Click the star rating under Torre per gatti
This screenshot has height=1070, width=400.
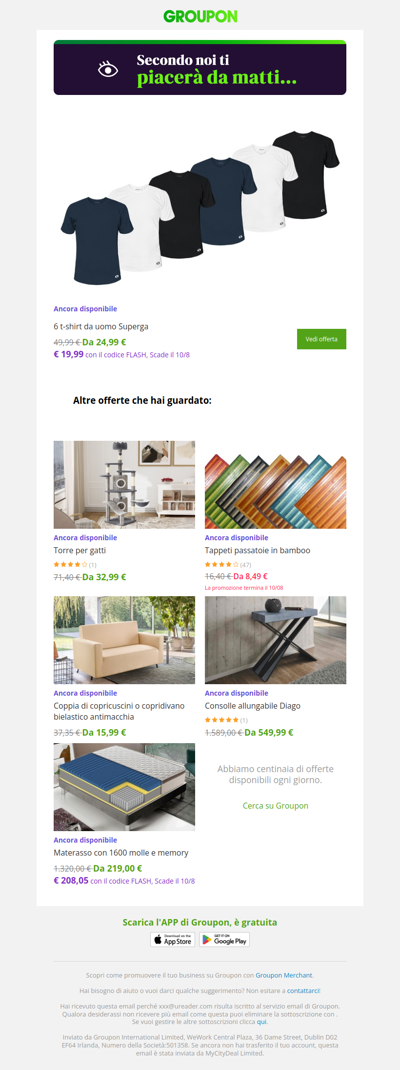click(70, 565)
